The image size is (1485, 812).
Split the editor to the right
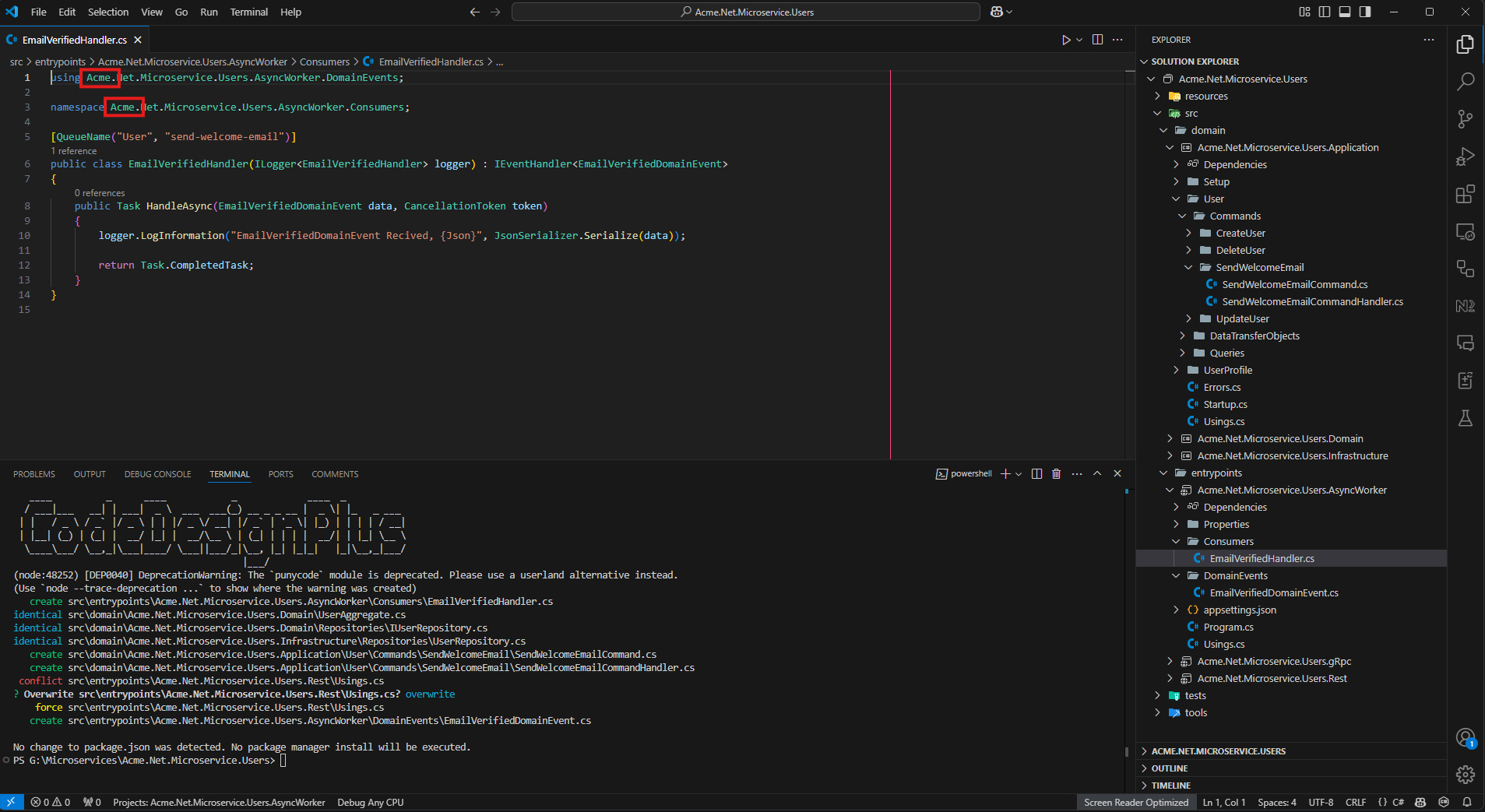[1097, 40]
